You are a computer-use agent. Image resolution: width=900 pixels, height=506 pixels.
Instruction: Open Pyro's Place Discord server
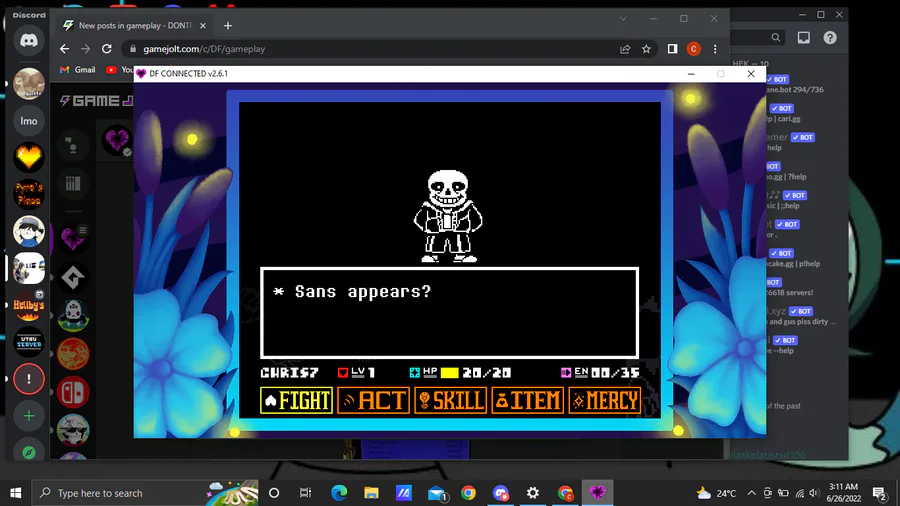tap(29, 194)
